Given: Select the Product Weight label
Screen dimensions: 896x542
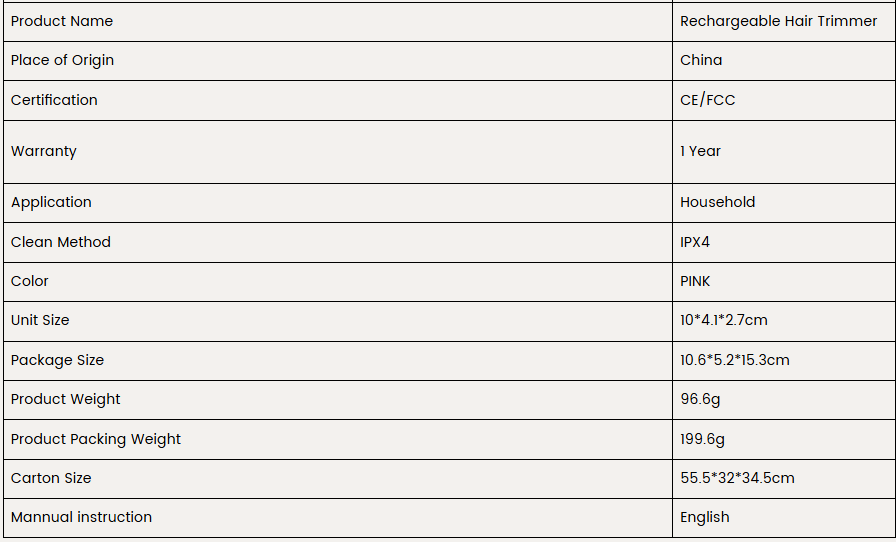Looking at the screenshot, I should [66, 399].
